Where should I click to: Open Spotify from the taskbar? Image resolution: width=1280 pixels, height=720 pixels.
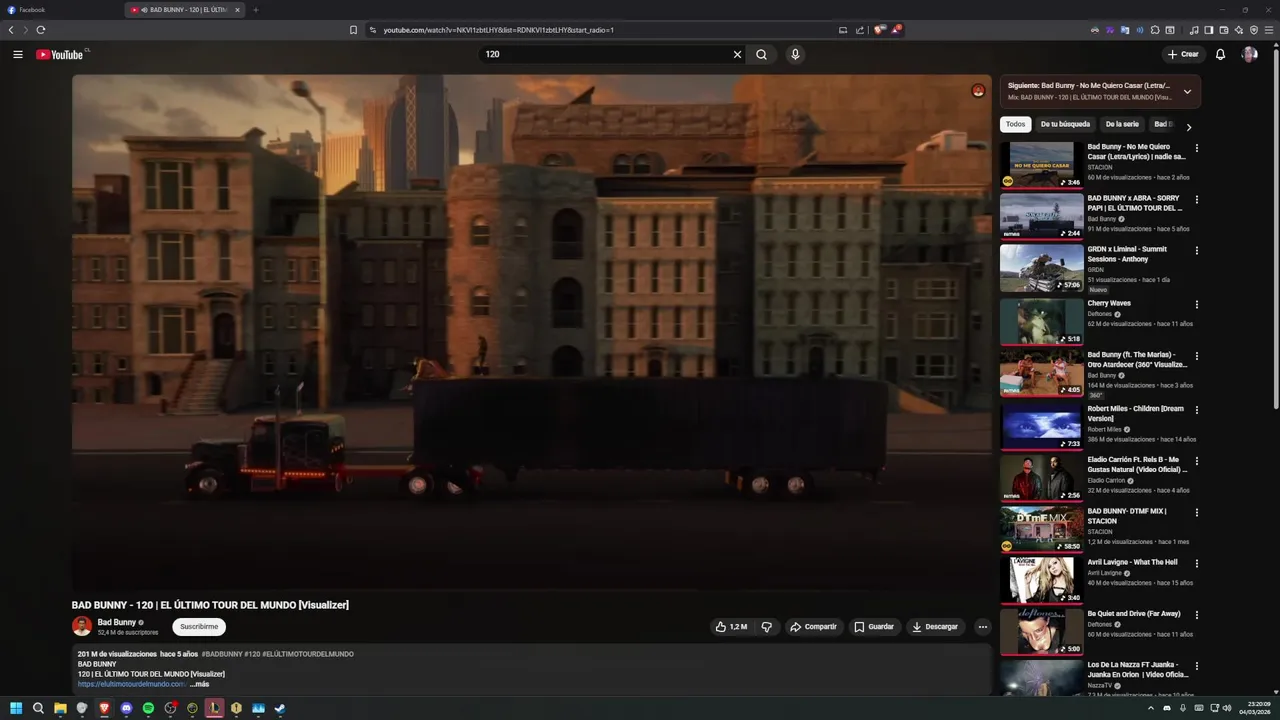pos(148,708)
